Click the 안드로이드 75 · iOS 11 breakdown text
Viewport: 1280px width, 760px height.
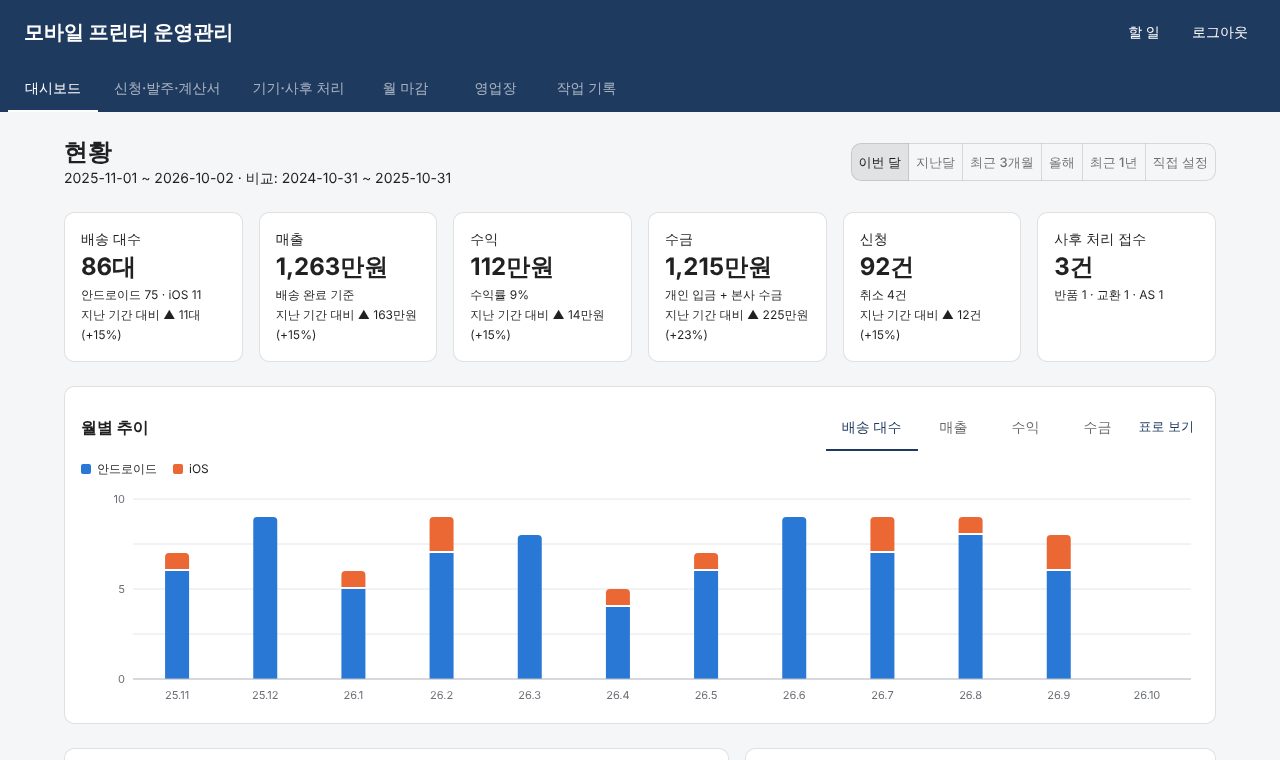pyautogui.click(x=141, y=295)
